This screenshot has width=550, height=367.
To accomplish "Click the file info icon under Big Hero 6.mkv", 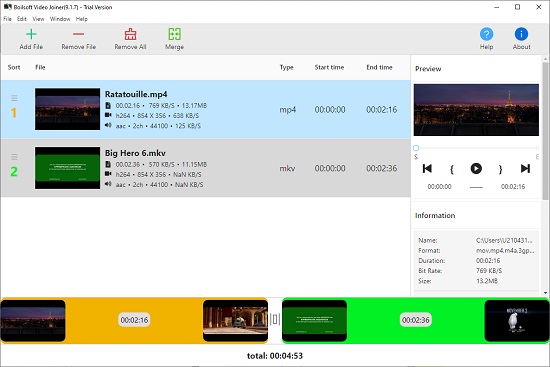I will [108, 164].
